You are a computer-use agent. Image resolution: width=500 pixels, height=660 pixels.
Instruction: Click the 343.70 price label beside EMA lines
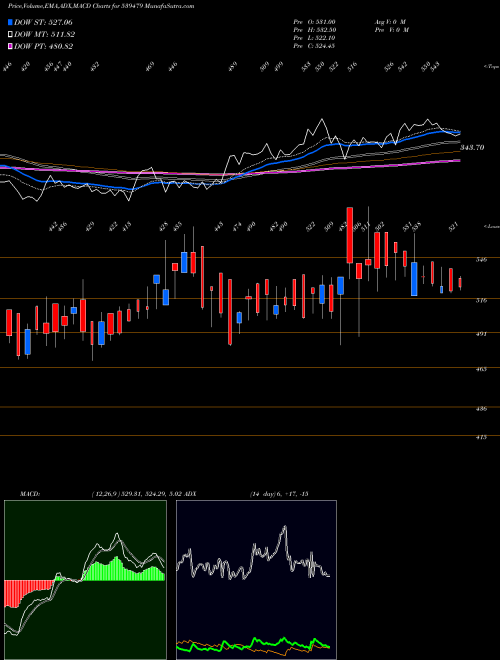[472, 147]
